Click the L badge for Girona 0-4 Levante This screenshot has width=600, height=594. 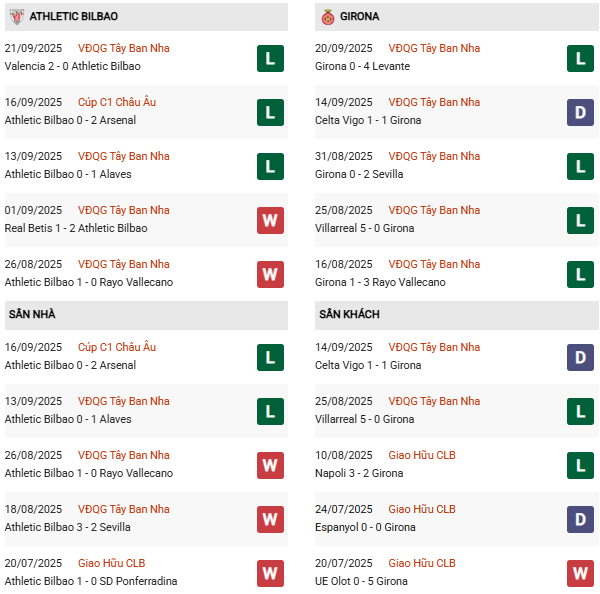580,59
